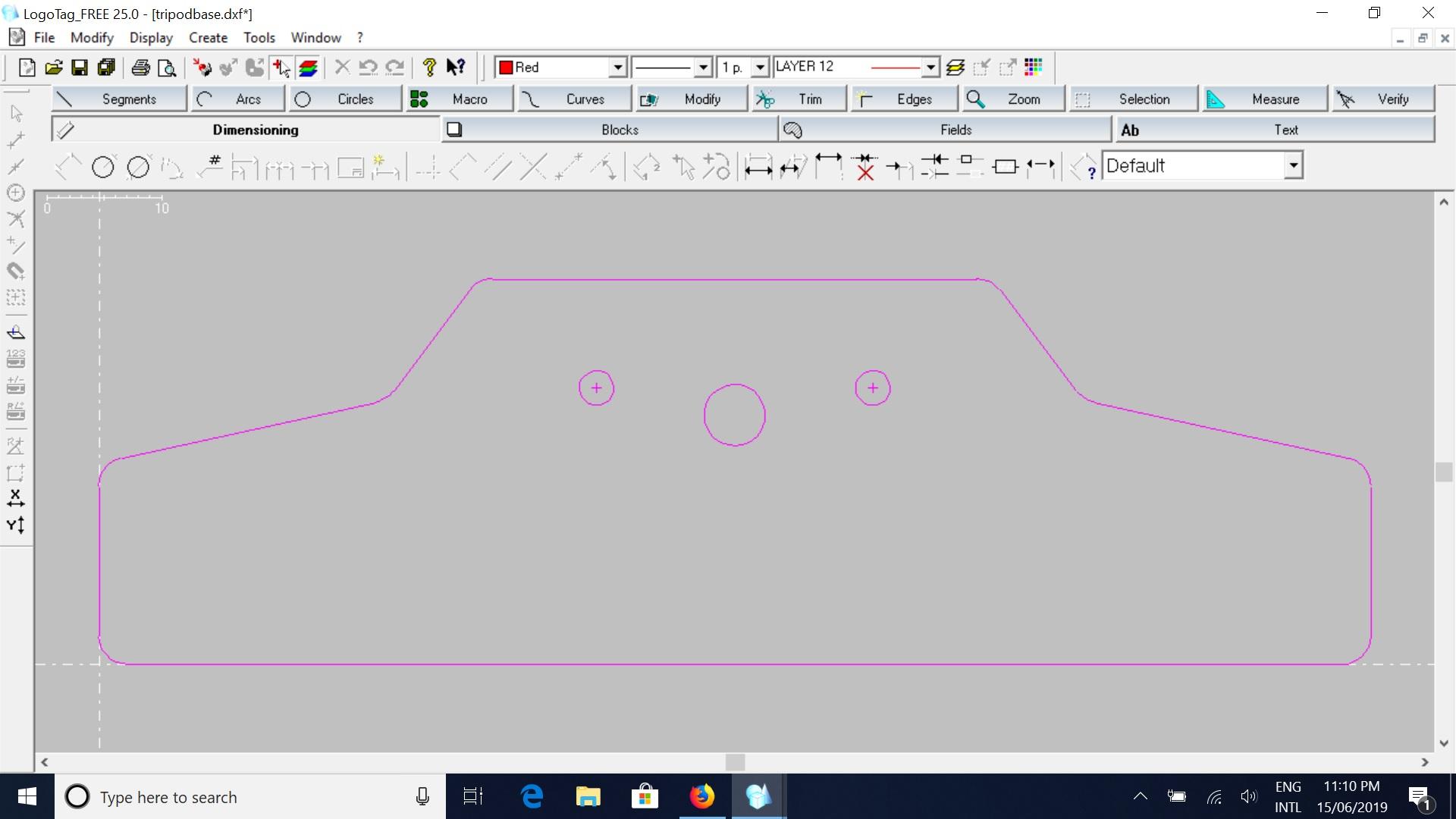Click the top bracket dimension icon
This screenshot has width=1456, height=819.
pyautogui.click(x=828, y=167)
